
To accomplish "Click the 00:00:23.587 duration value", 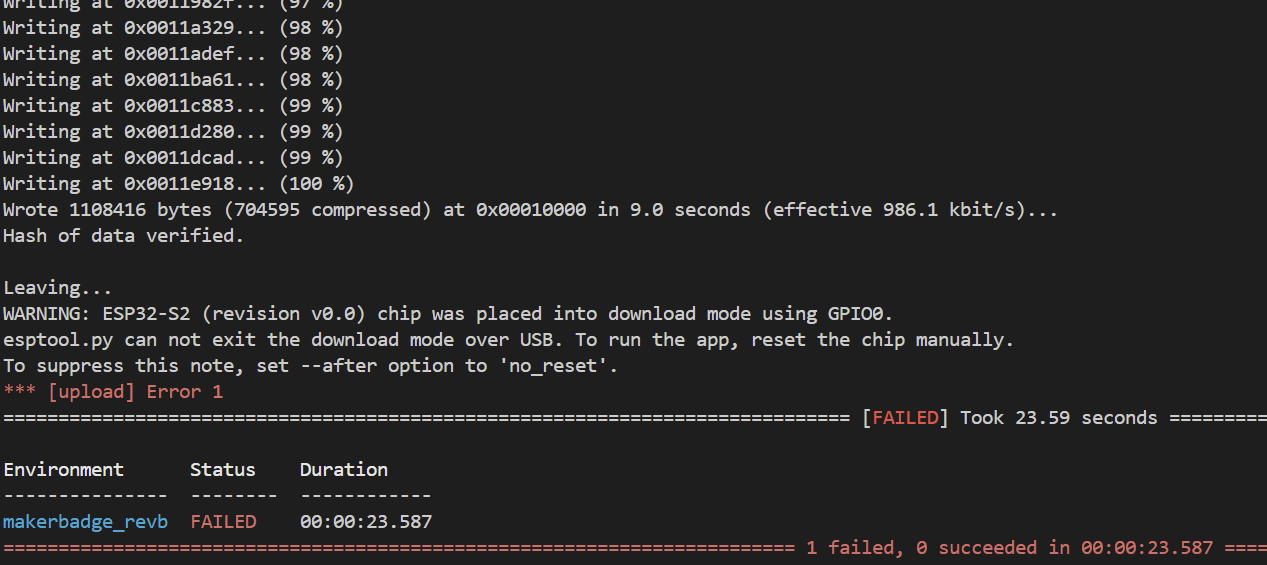I will click(366, 521).
